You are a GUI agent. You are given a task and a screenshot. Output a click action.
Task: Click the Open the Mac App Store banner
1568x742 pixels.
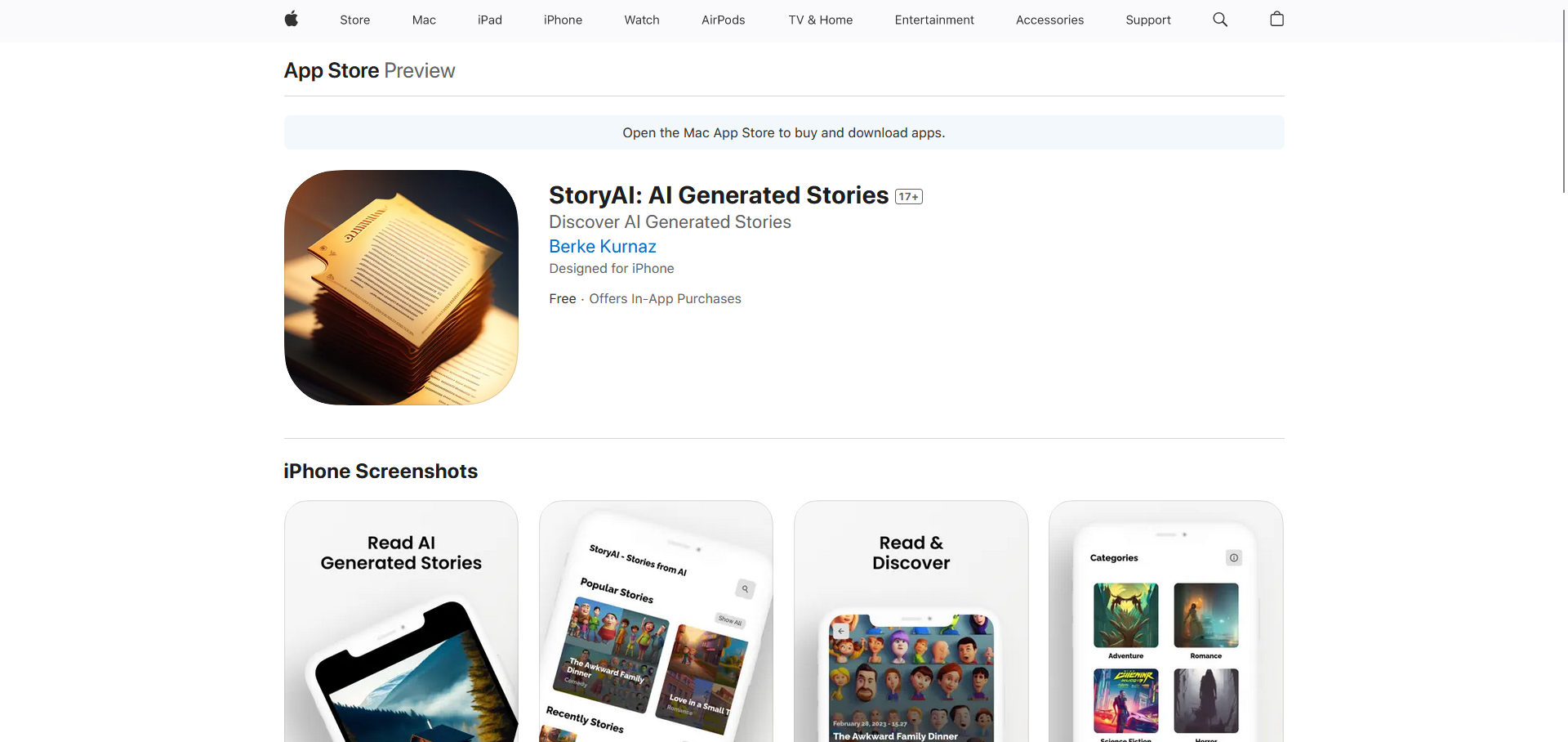[784, 132]
